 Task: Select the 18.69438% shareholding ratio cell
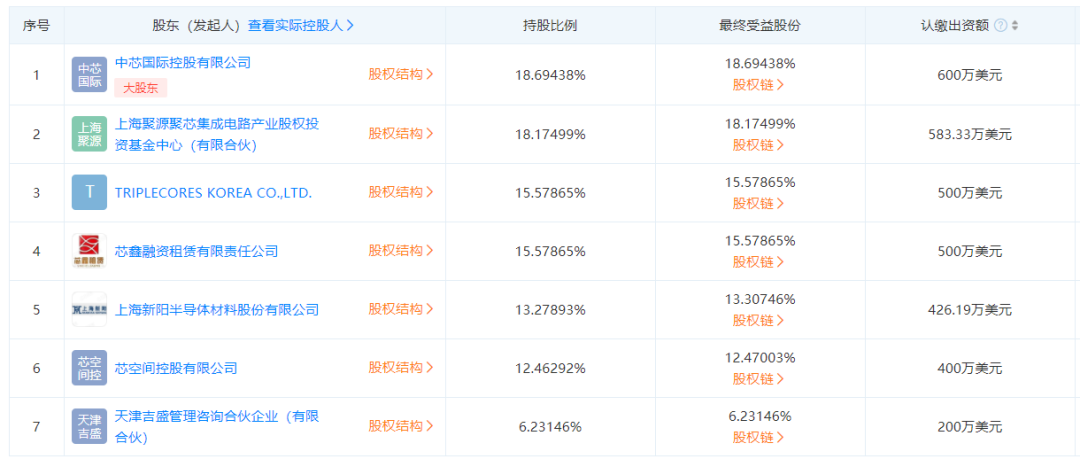[550, 75]
